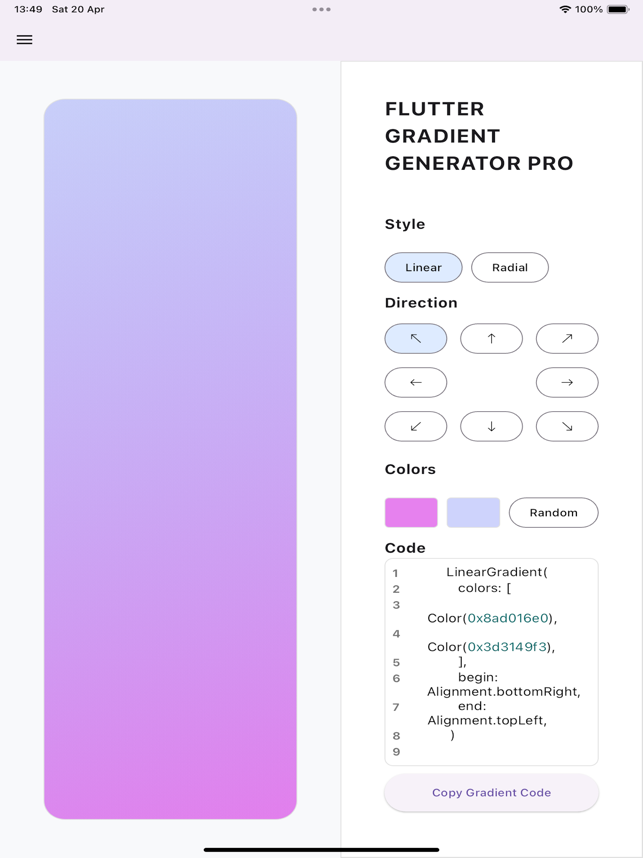The height and width of the screenshot is (858, 643).
Task: Open the pink color swatch
Action: (x=411, y=512)
